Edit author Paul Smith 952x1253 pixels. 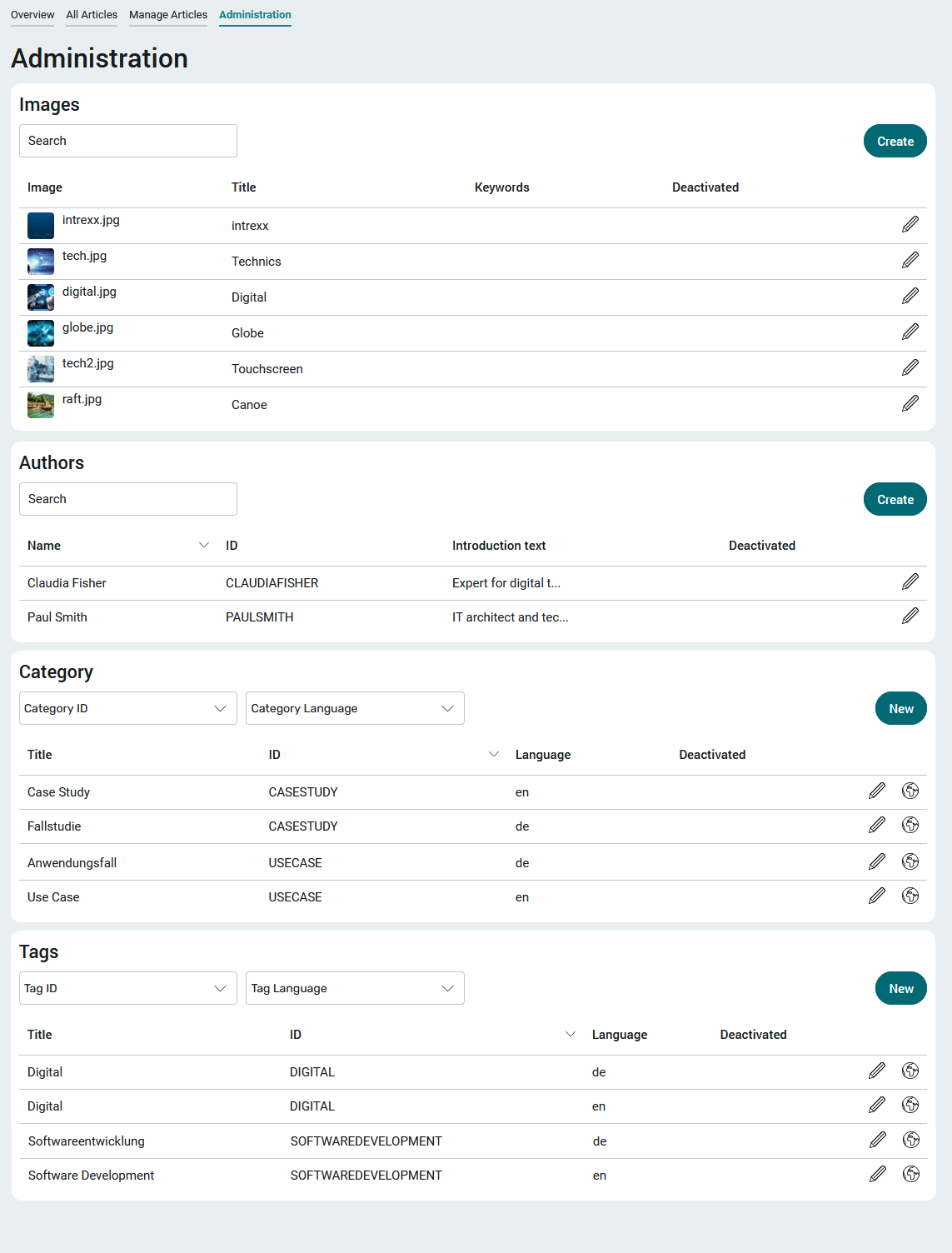[910, 616]
